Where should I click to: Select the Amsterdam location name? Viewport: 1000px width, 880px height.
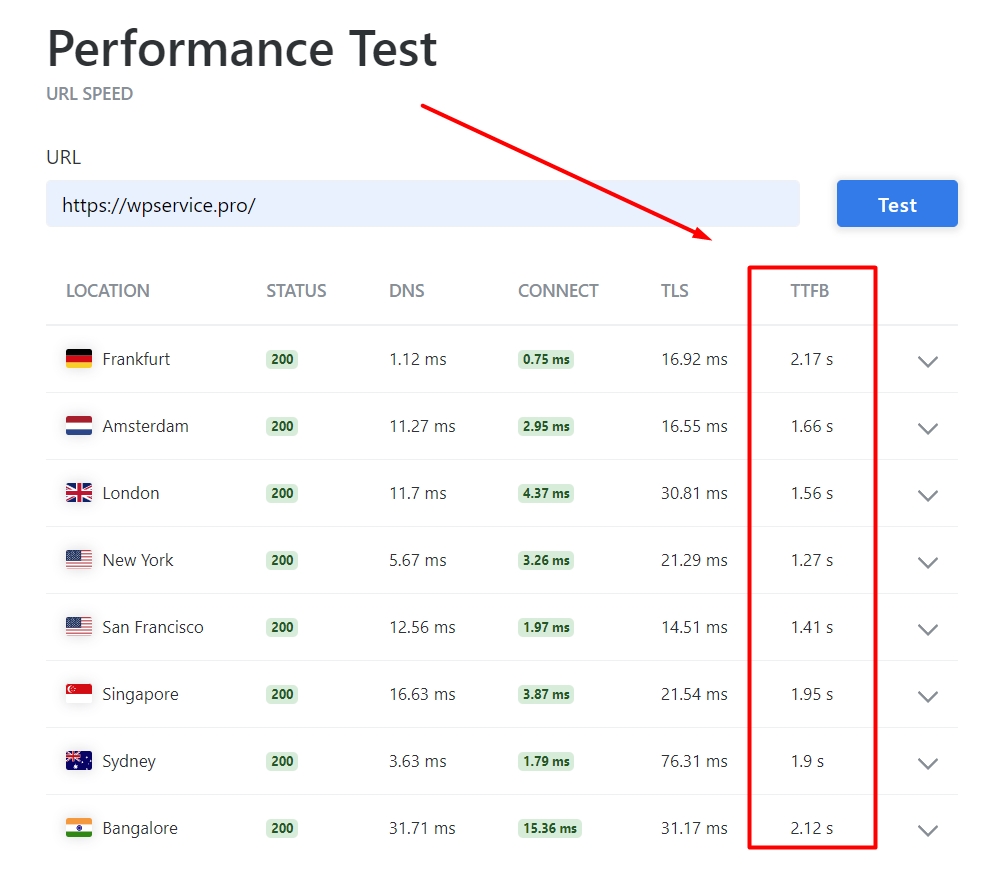pyautogui.click(x=145, y=426)
